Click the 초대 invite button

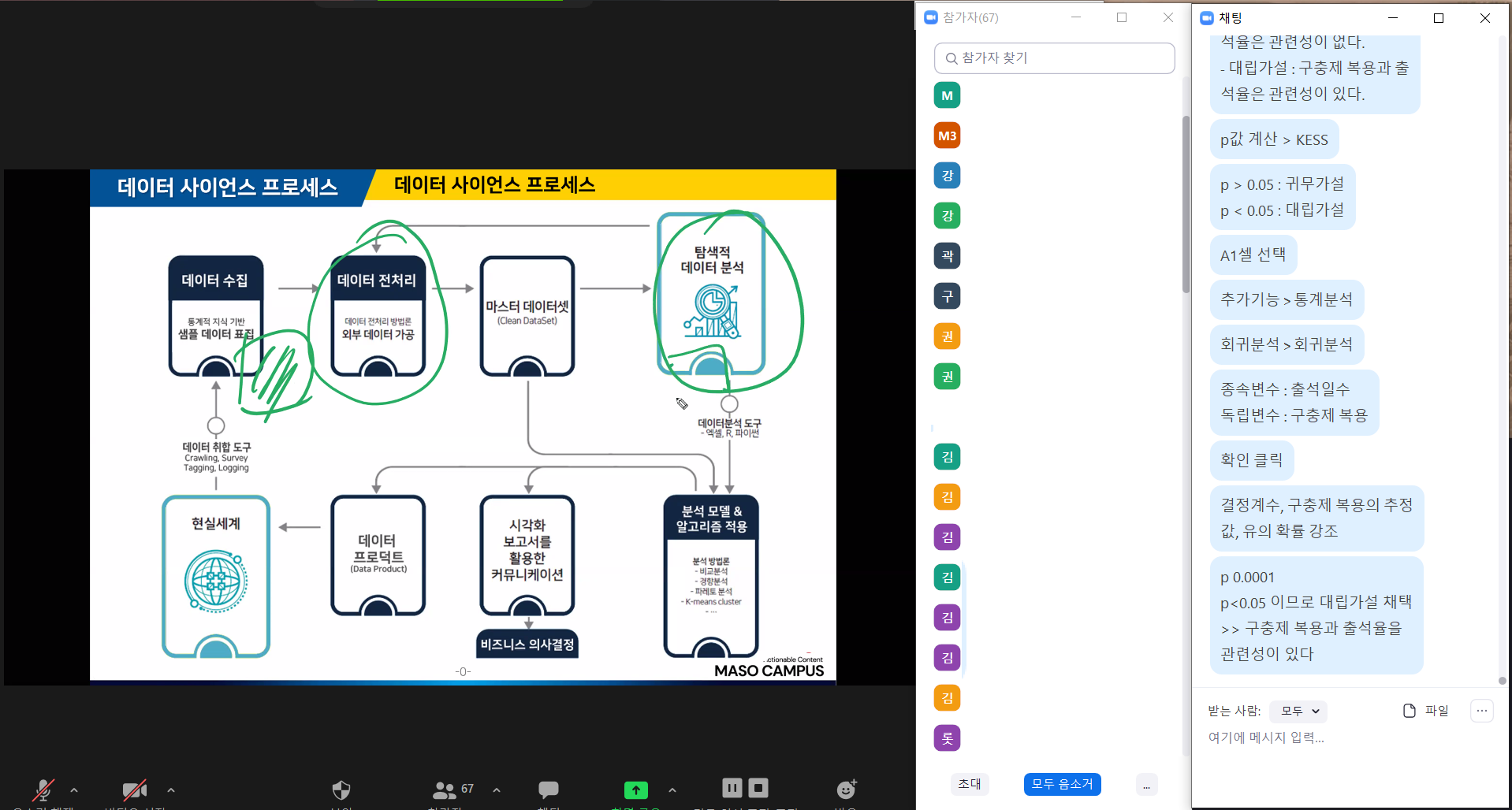pyautogui.click(x=970, y=784)
